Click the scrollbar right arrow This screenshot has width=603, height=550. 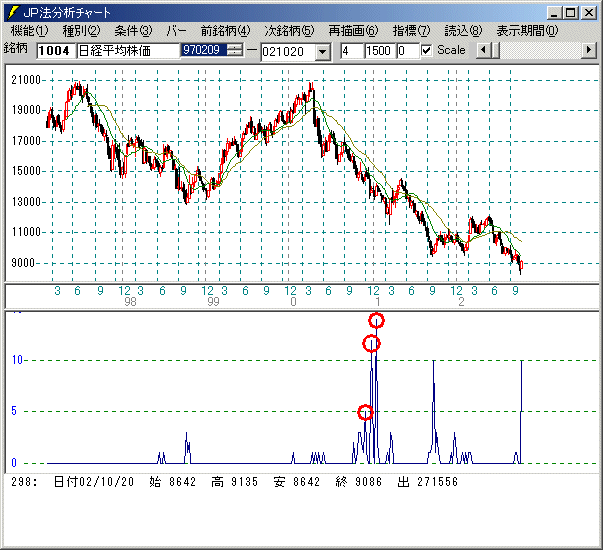point(589,50)
